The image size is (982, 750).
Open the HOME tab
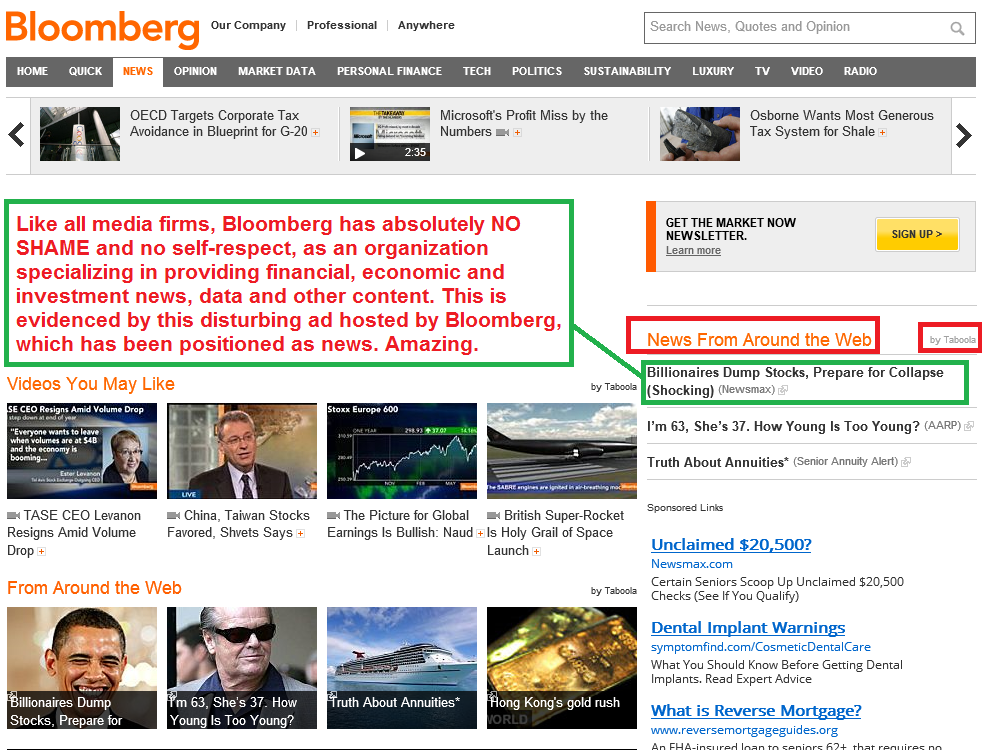33,71
